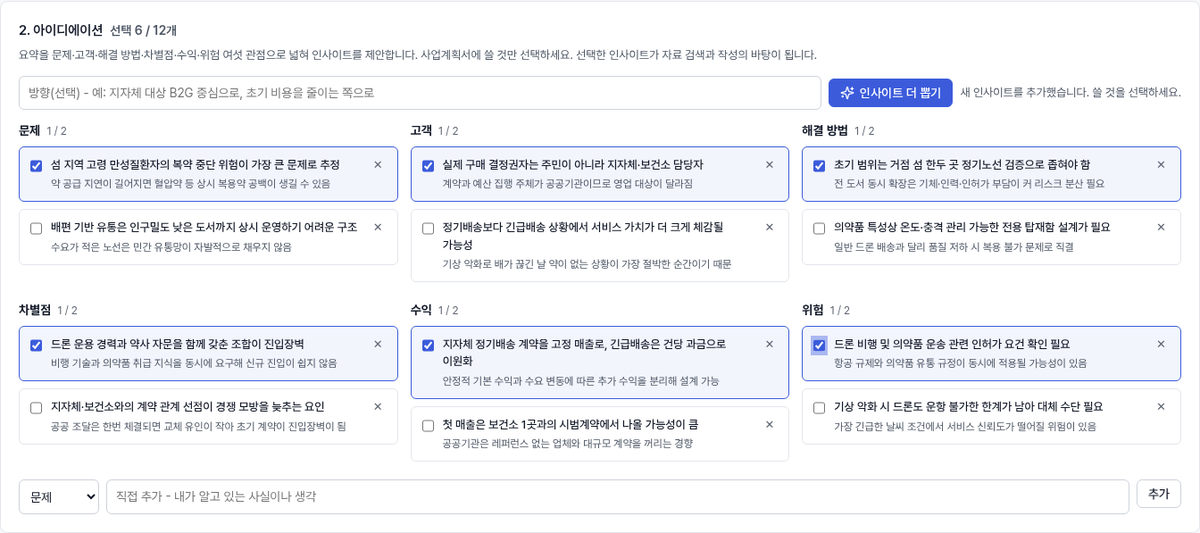Click '새 인사이트를 추가했습니다' status message
Screen dimensions: 1200x533
[x=1070, y=92]
